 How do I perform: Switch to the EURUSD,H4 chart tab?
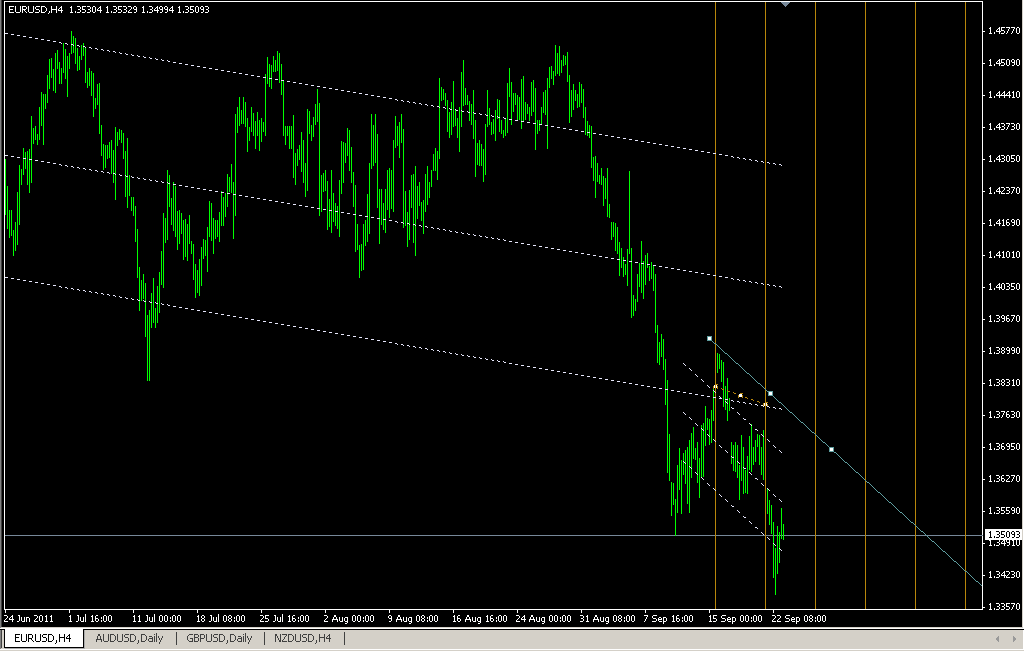tap(43, 638)
